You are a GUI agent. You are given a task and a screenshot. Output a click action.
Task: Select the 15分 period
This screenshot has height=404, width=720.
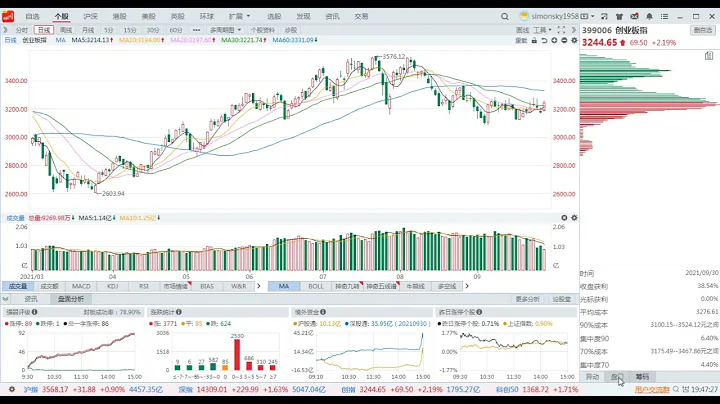[130, 30]
